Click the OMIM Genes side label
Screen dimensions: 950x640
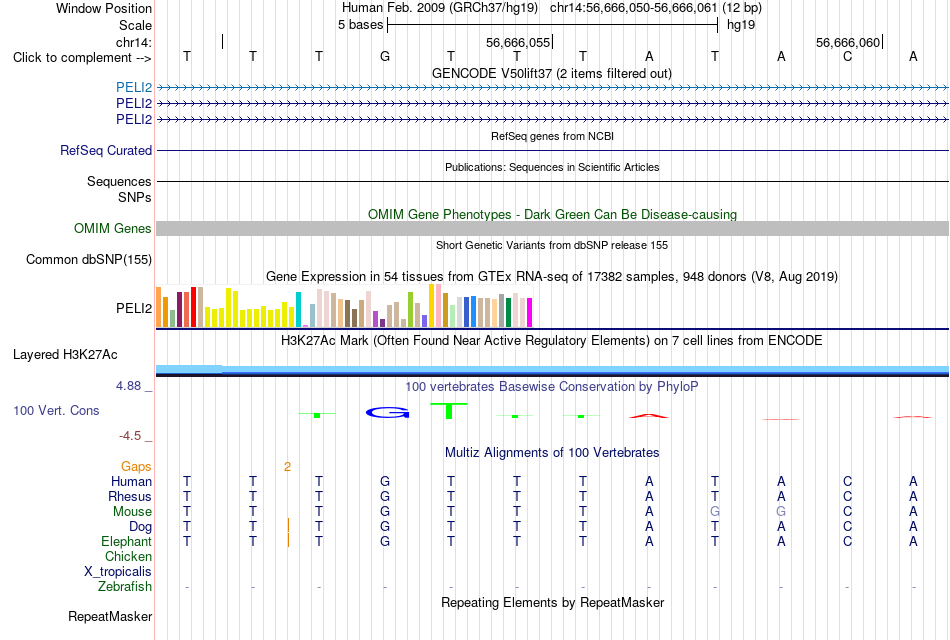click(113, 228)
